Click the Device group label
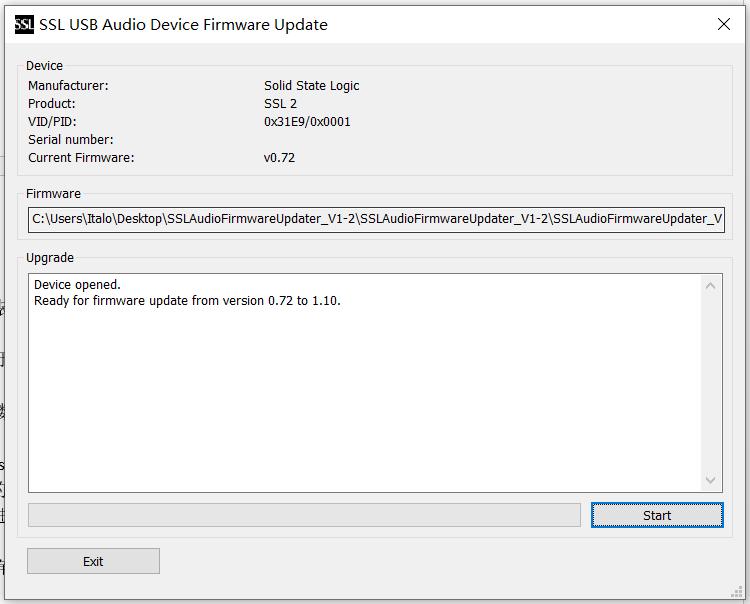The width and height of the screenshot is (750, 604). [x=44, y=66]
